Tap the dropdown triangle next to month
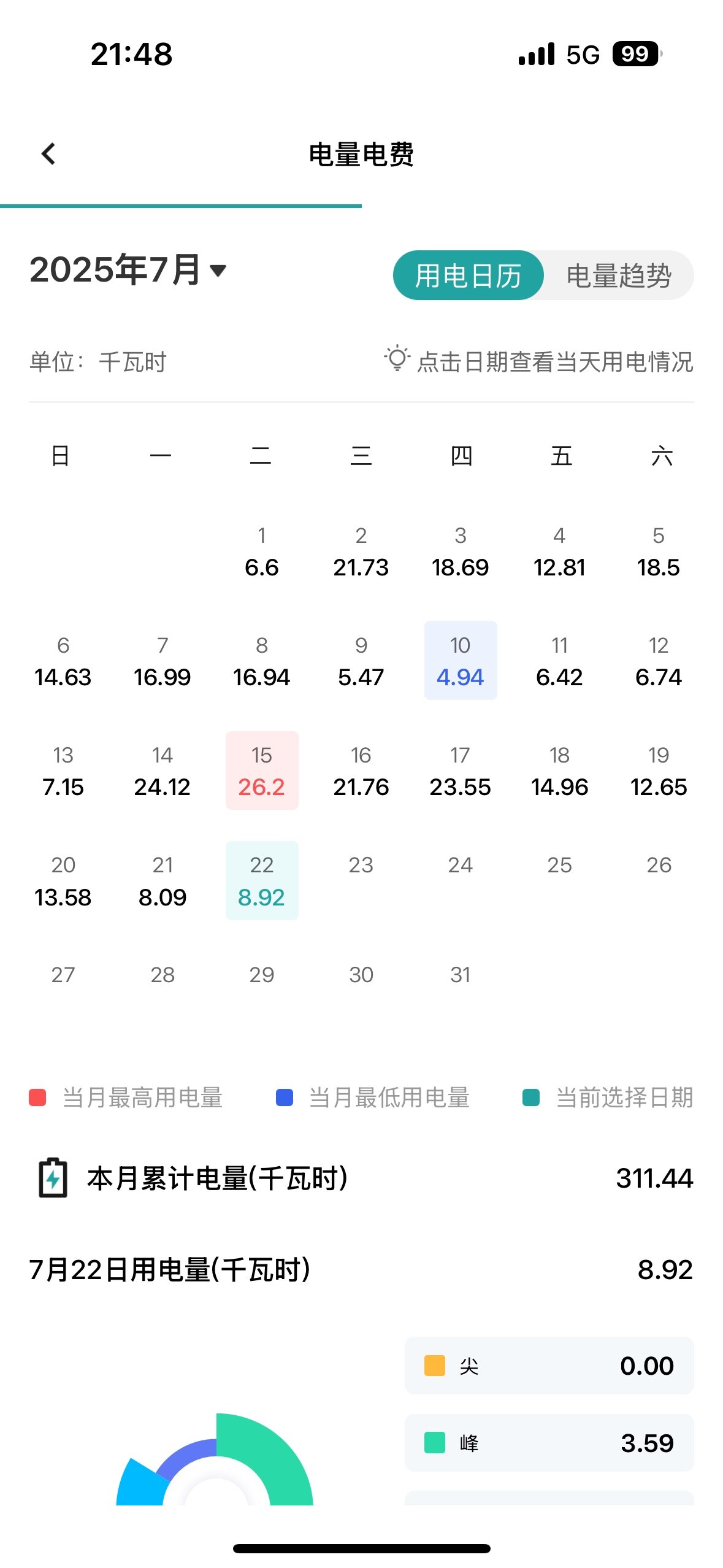The width and height of the screenshot is (723, 1568). 218,270
